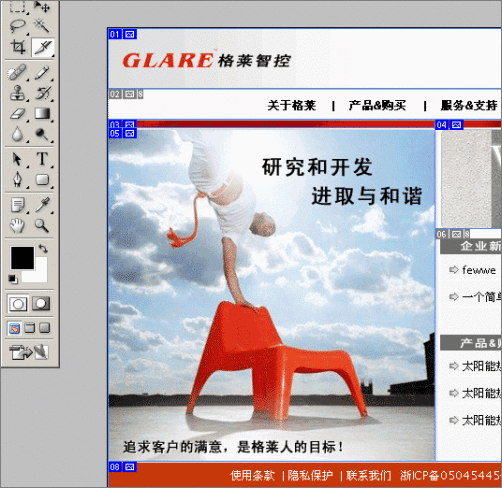Select the Blur tool
The width and height of the screenshot is (502, 488).
click(x=17, y=134)
